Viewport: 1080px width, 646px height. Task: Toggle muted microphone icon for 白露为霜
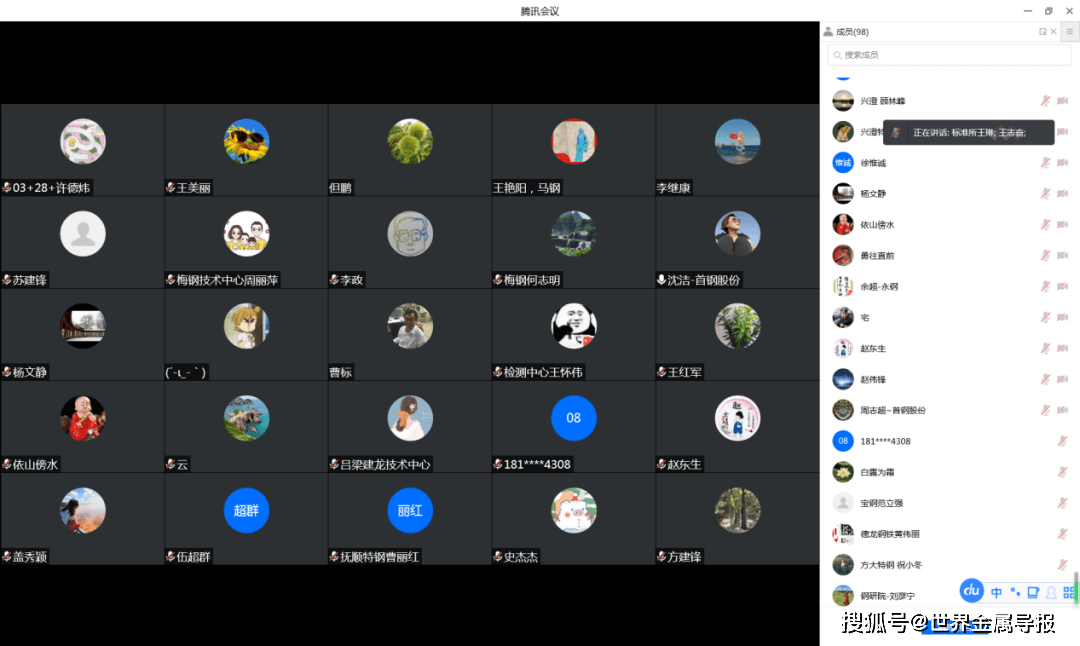click(1062, 472)
